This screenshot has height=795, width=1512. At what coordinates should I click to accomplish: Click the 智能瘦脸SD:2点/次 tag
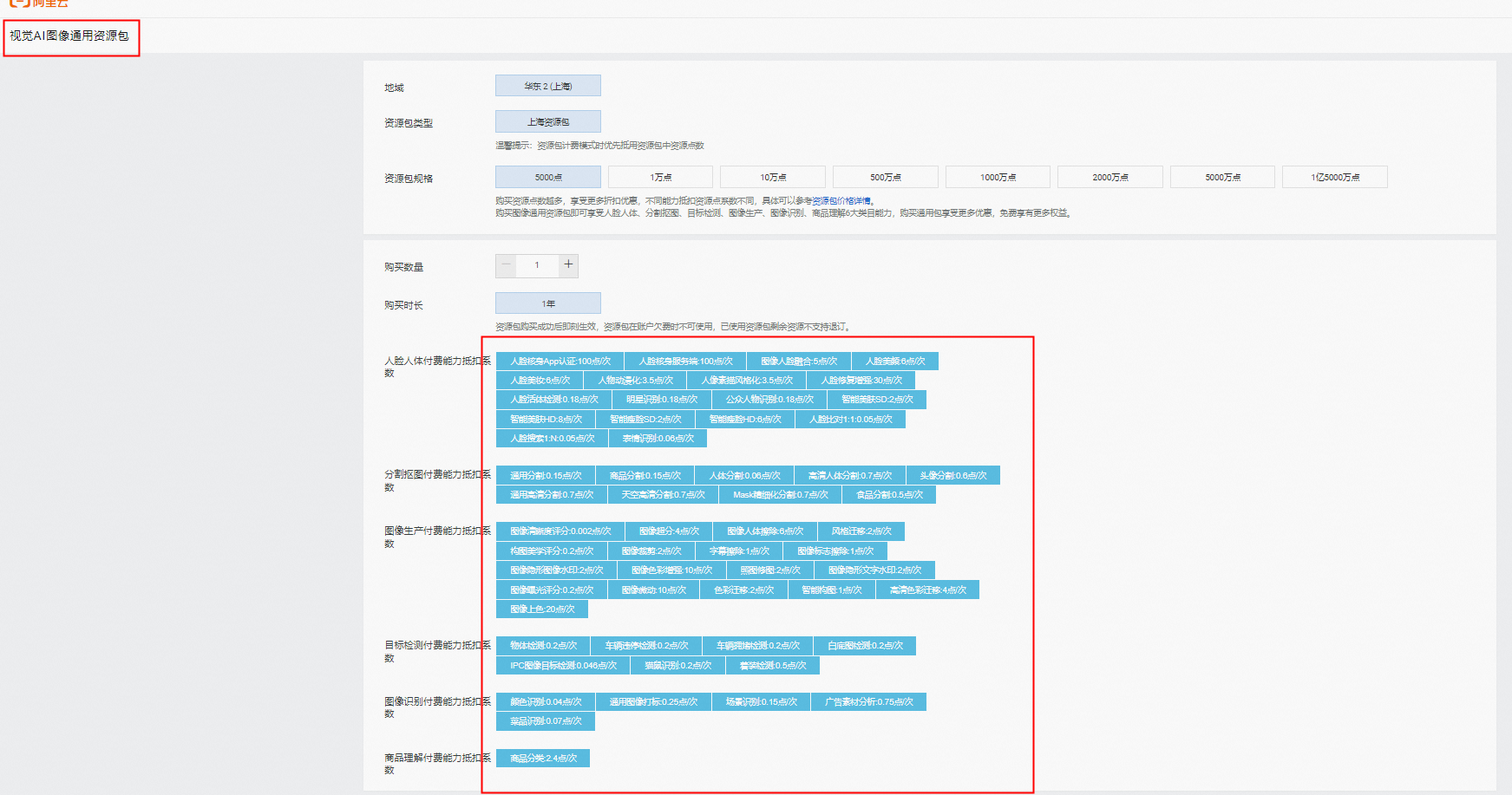click(x=645, y=419)
